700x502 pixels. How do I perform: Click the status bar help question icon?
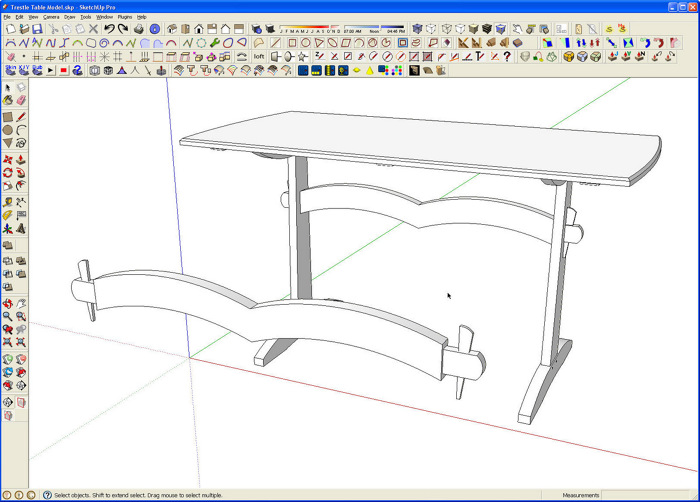tap(47, 495)
